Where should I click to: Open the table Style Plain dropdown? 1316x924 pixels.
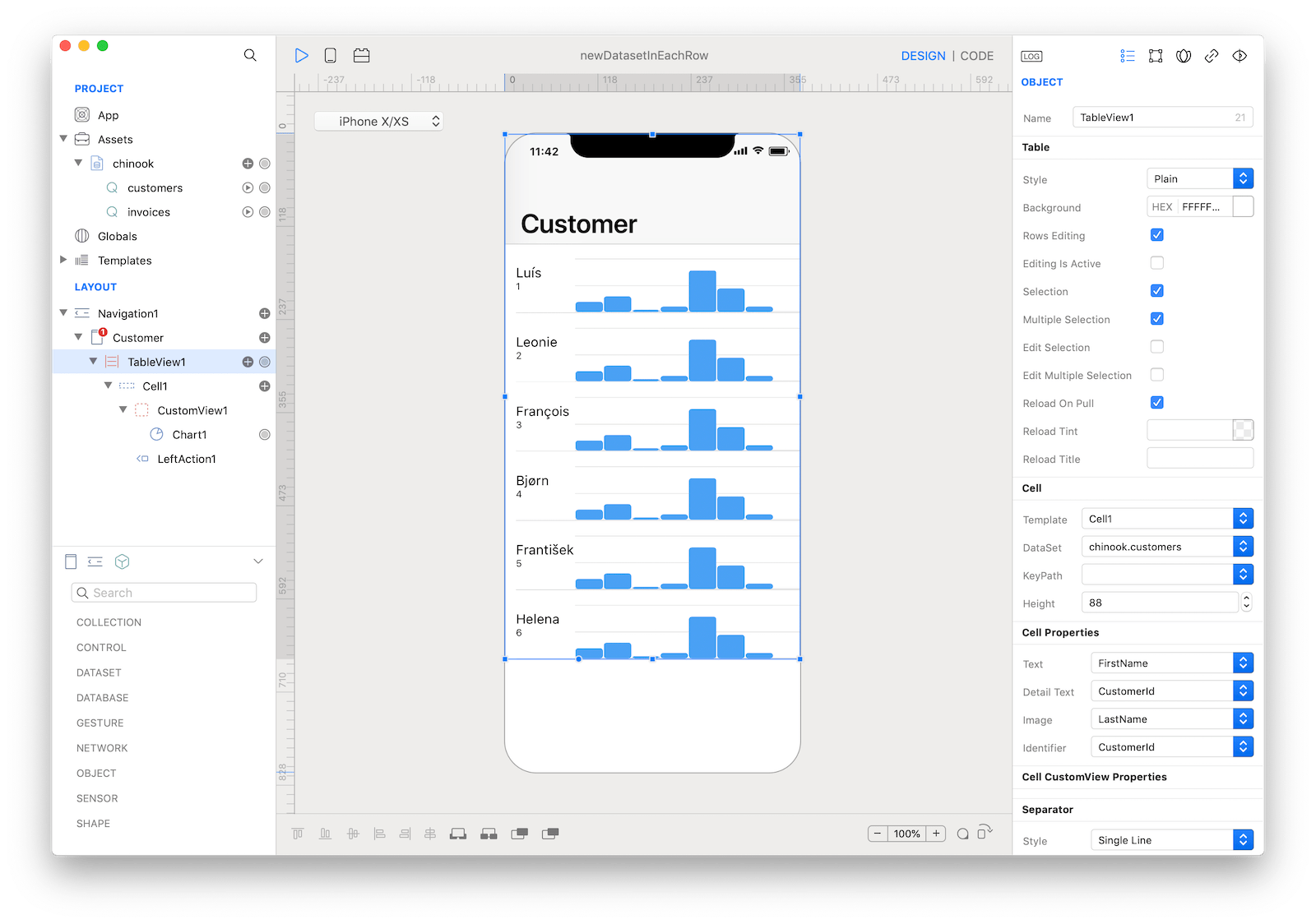click(x=1200, y=178)
